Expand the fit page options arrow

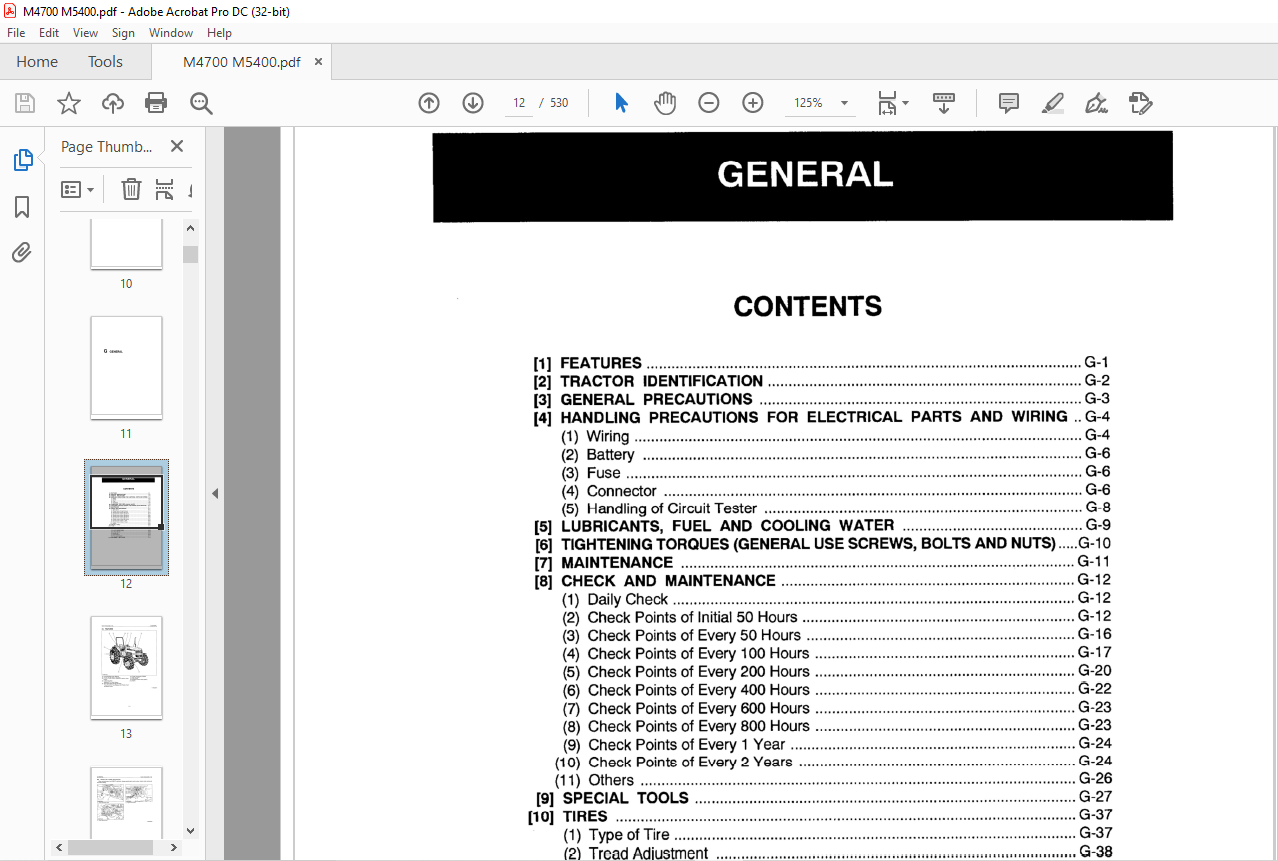[905, 103]
